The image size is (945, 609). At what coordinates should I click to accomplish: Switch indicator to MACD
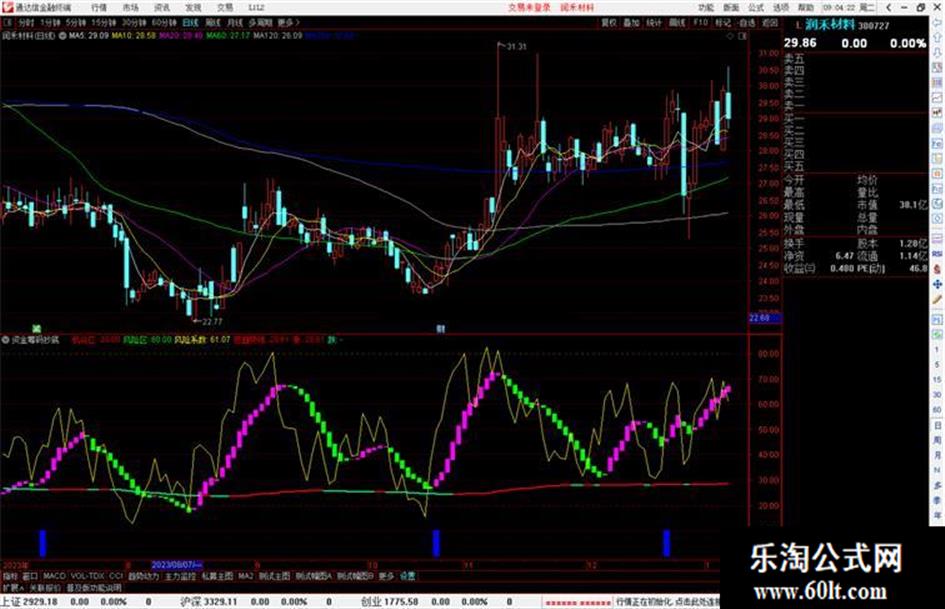pos(54,576)
